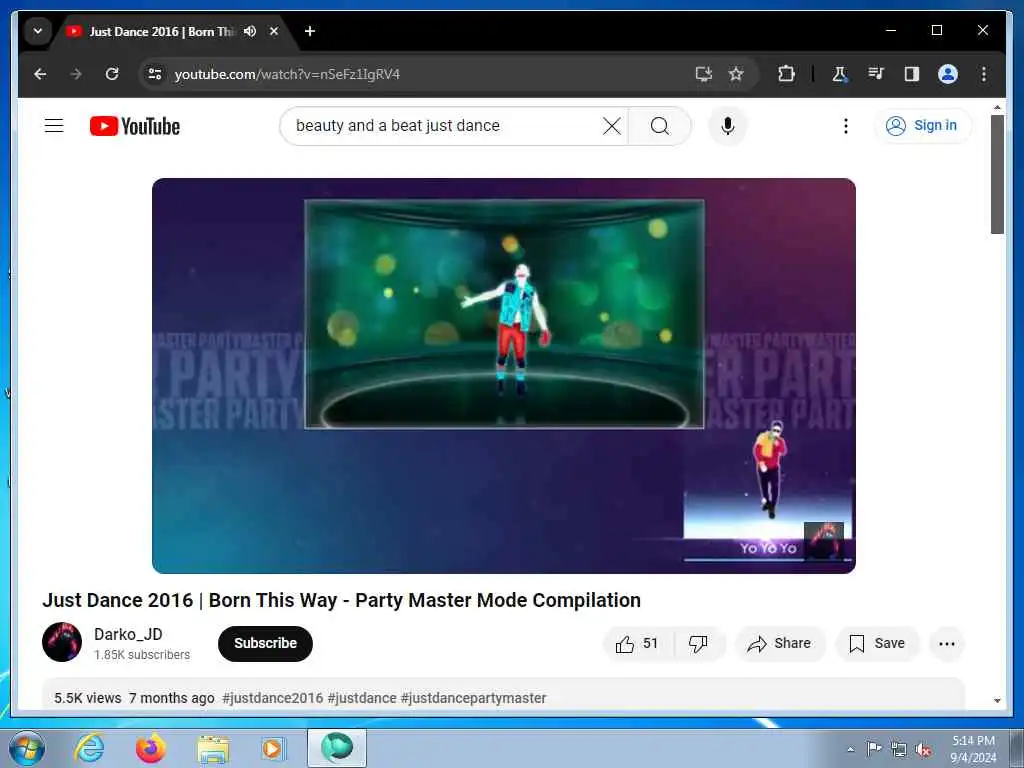Clear the search query with the X
This screenshot has width=1024, height=768.
(x=611, y=126)
